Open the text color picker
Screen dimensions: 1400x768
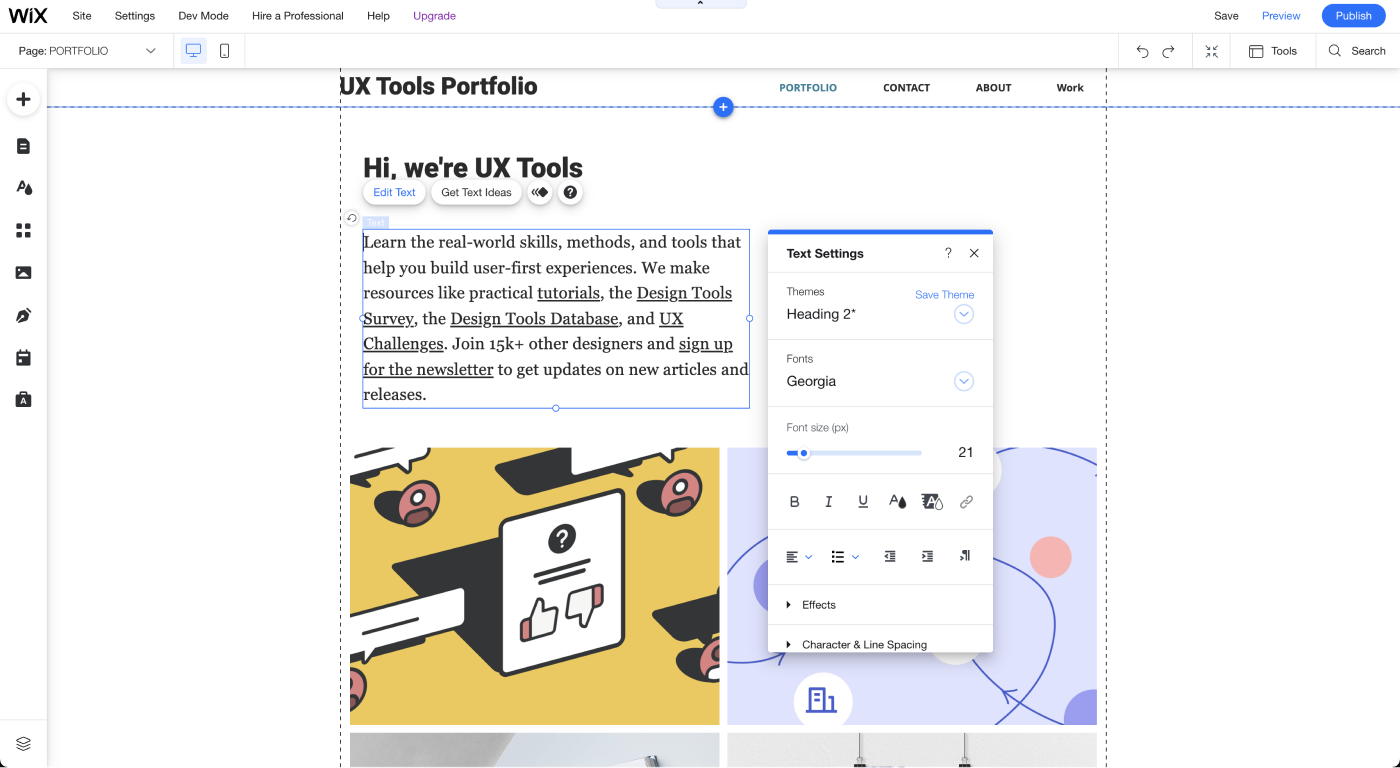[898, 502]
